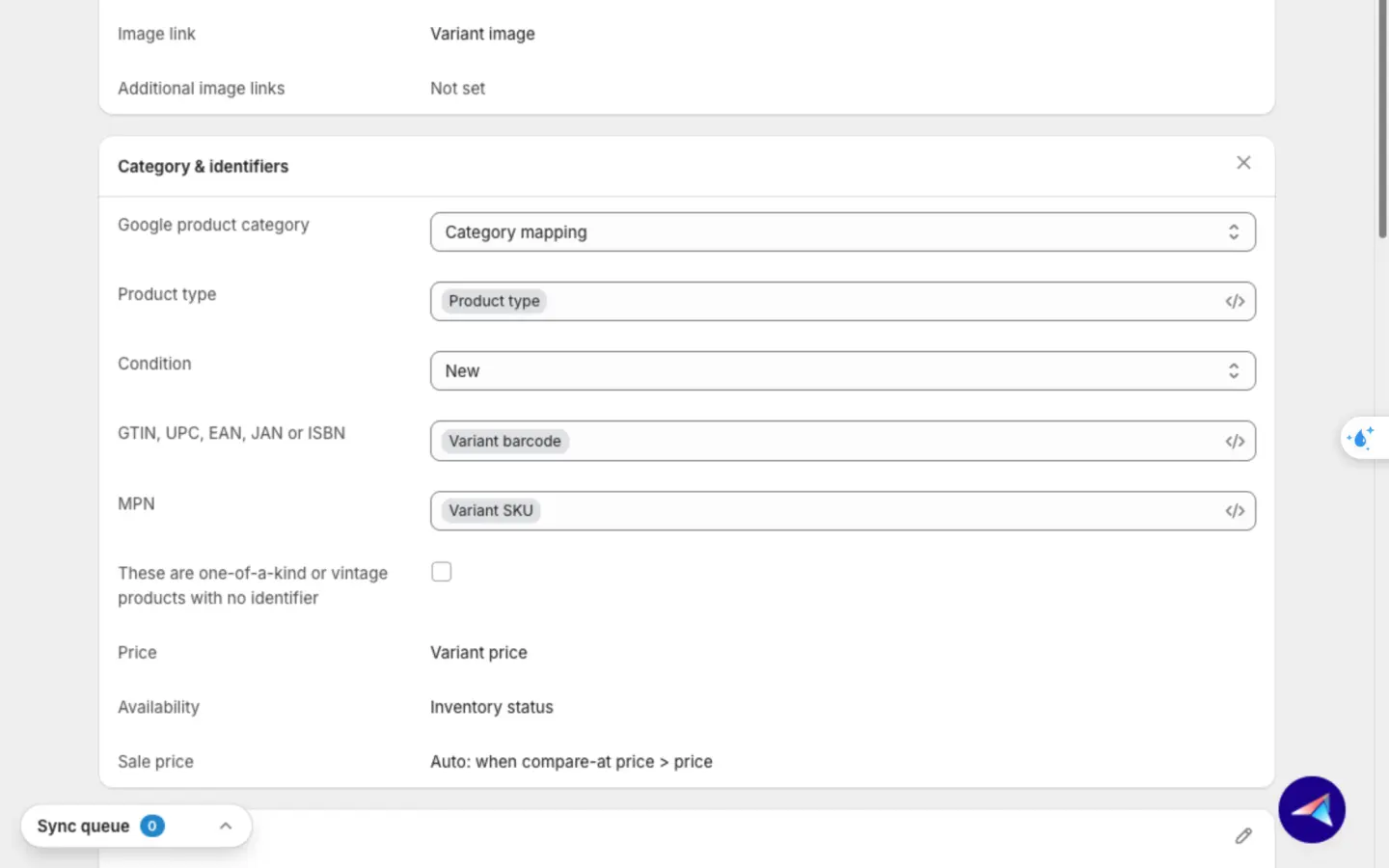Open the sparkle droplet side widget
The width and height of the screenshot is (1389, 868).
1362,439
